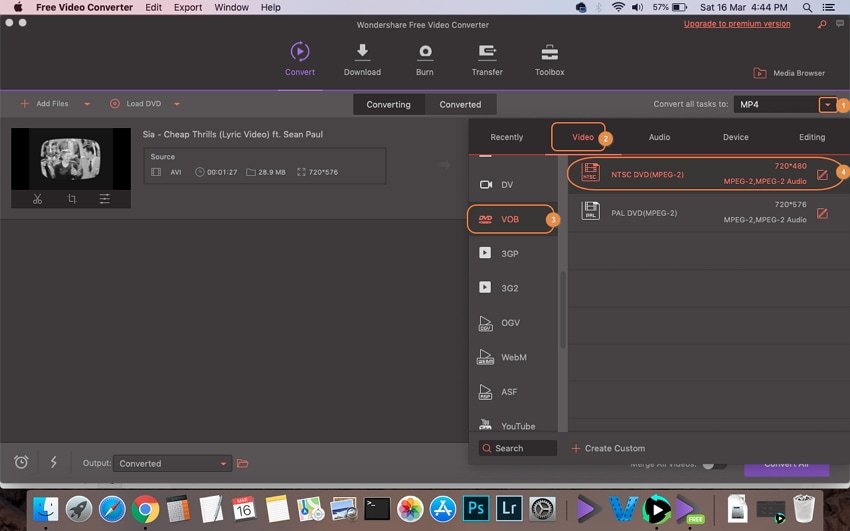Choose ASF format in list
The width and height of the screenshot is (850, 531).
(513, 392)
